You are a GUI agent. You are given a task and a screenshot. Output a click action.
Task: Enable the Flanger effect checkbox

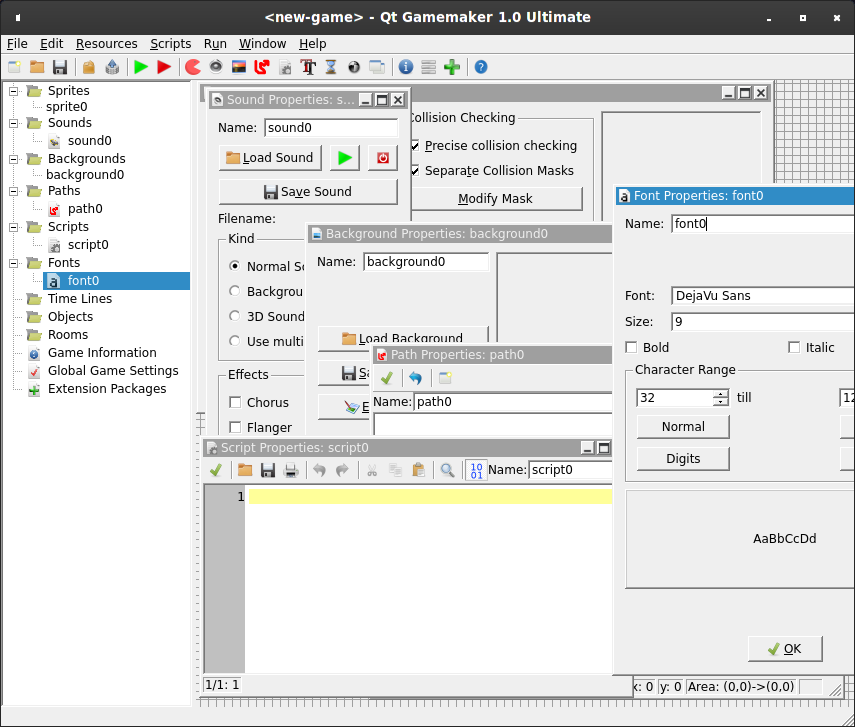(235, 427)
